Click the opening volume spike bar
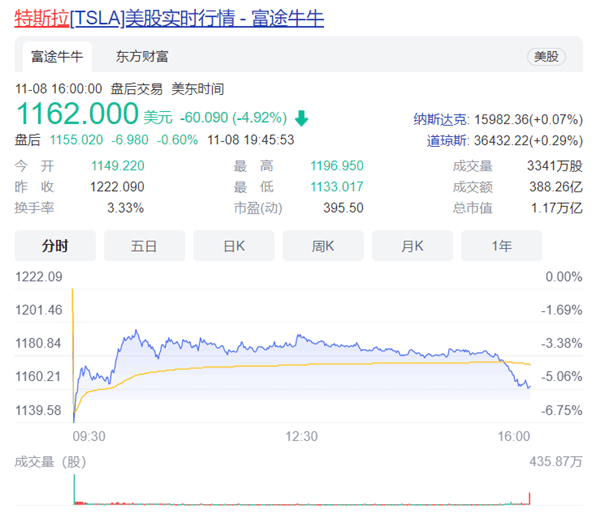The image size is (600, 517). (74, 489)
